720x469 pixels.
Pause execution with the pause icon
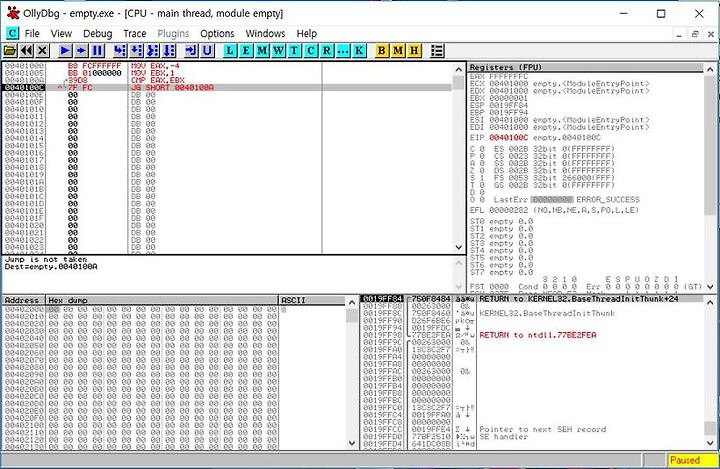click(x=97, y=51)
